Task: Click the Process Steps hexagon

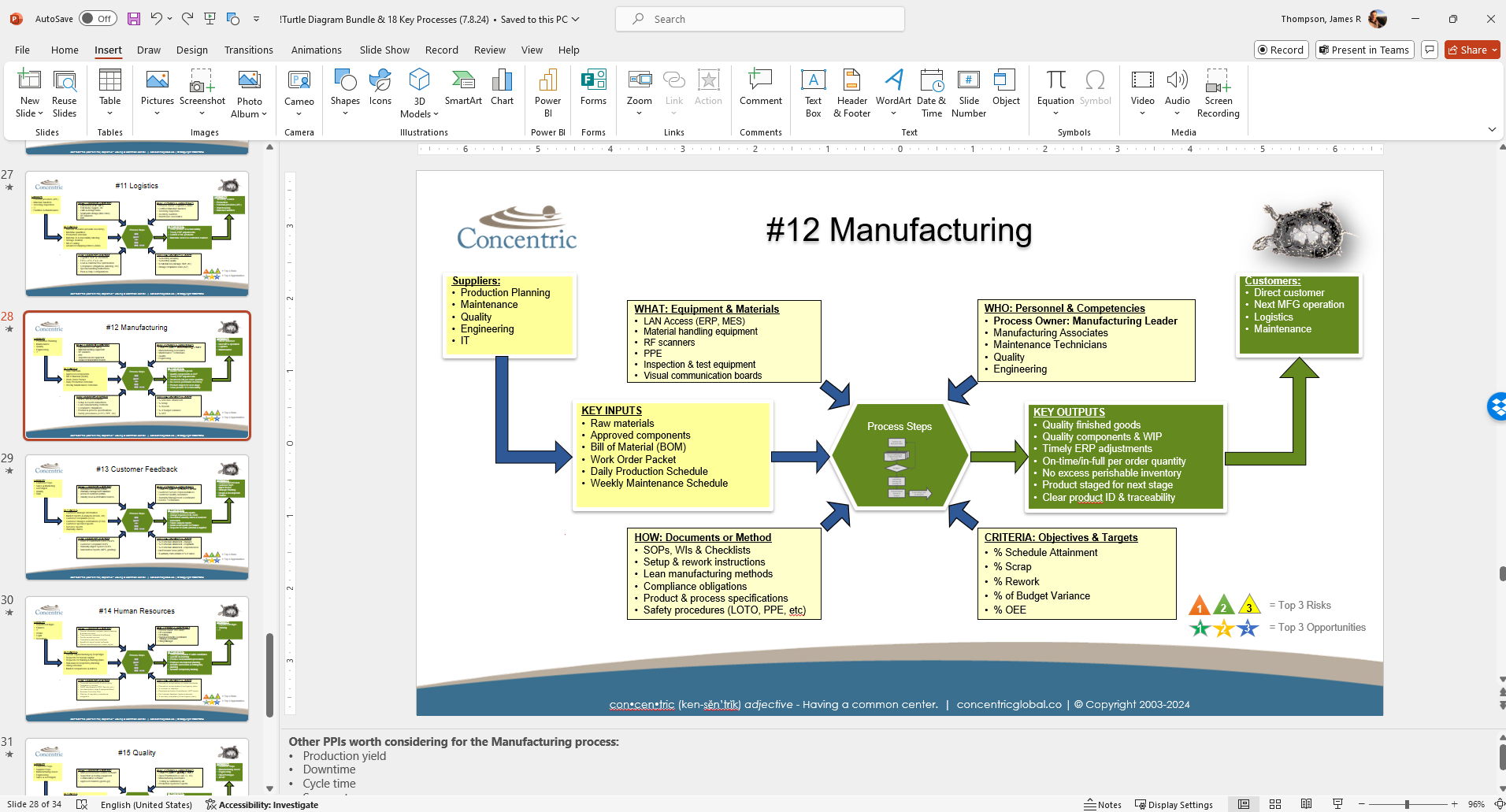Action: [900, 457]
